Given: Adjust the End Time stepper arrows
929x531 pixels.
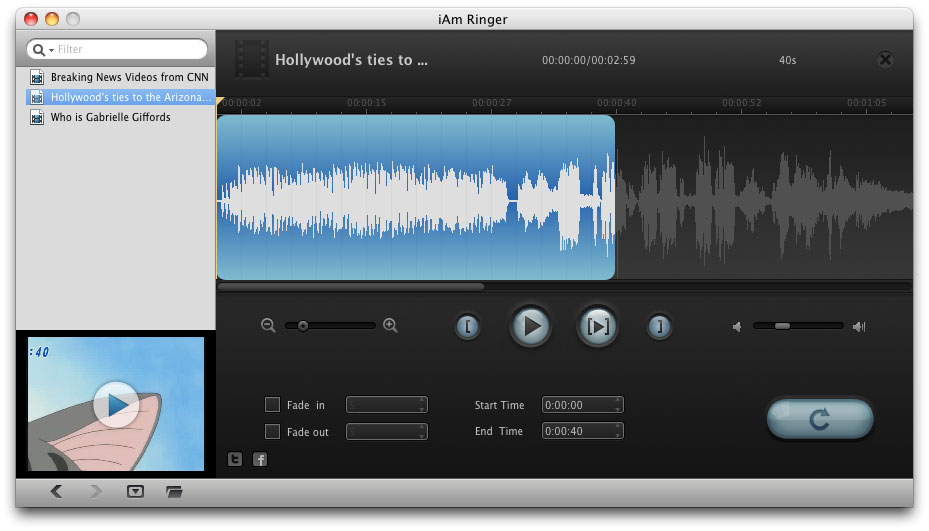Looking at the screenshot, I should pos(619,432).
